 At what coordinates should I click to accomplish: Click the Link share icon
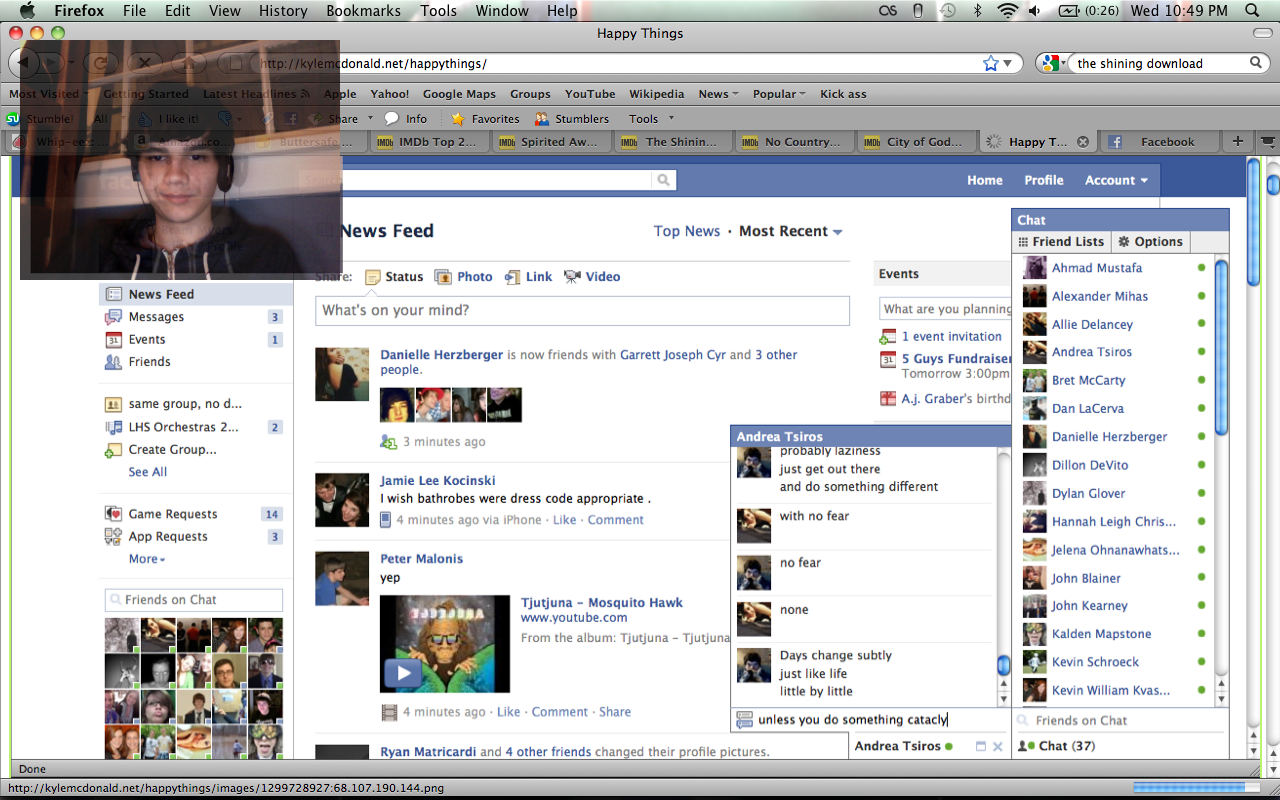513,277
